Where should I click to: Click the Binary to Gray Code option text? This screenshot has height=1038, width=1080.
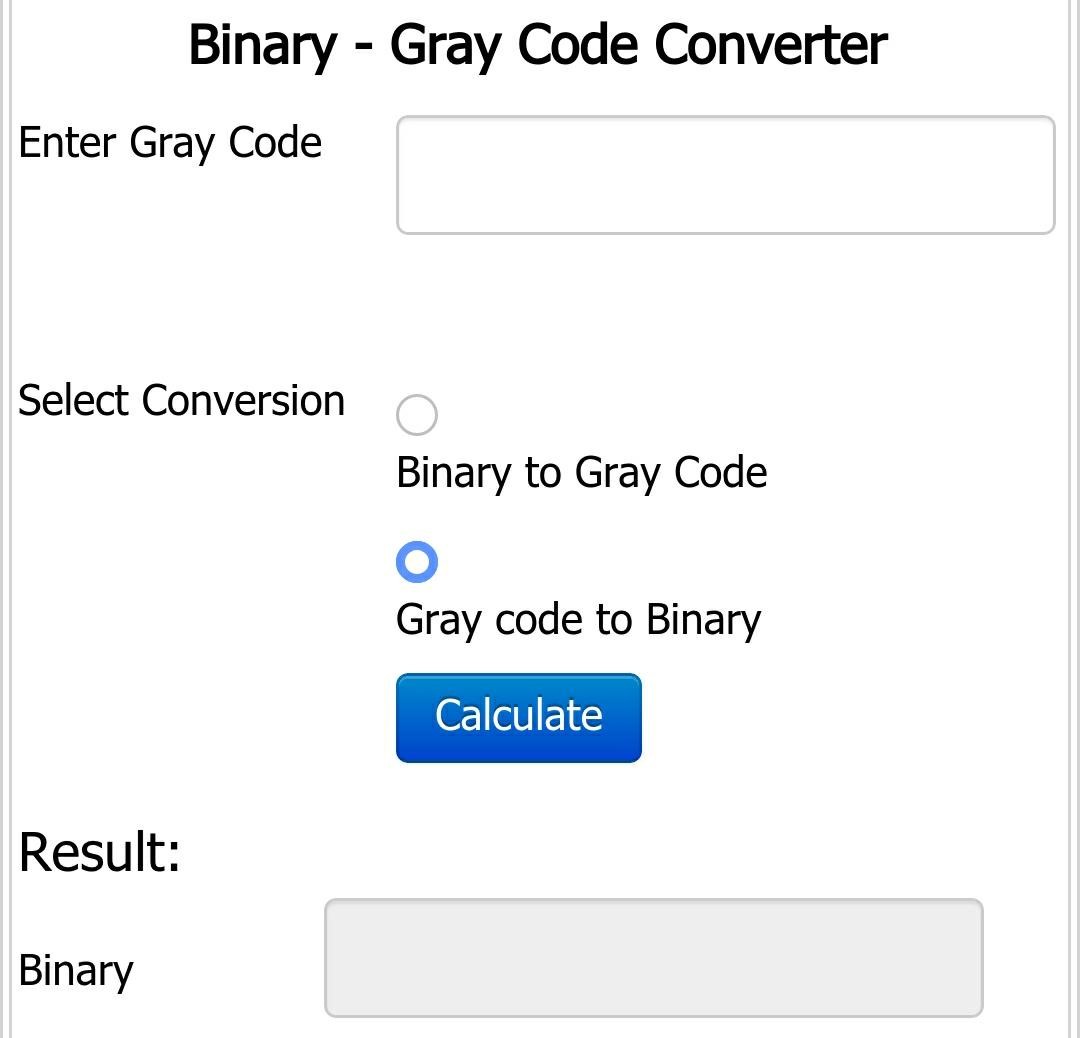582,472
